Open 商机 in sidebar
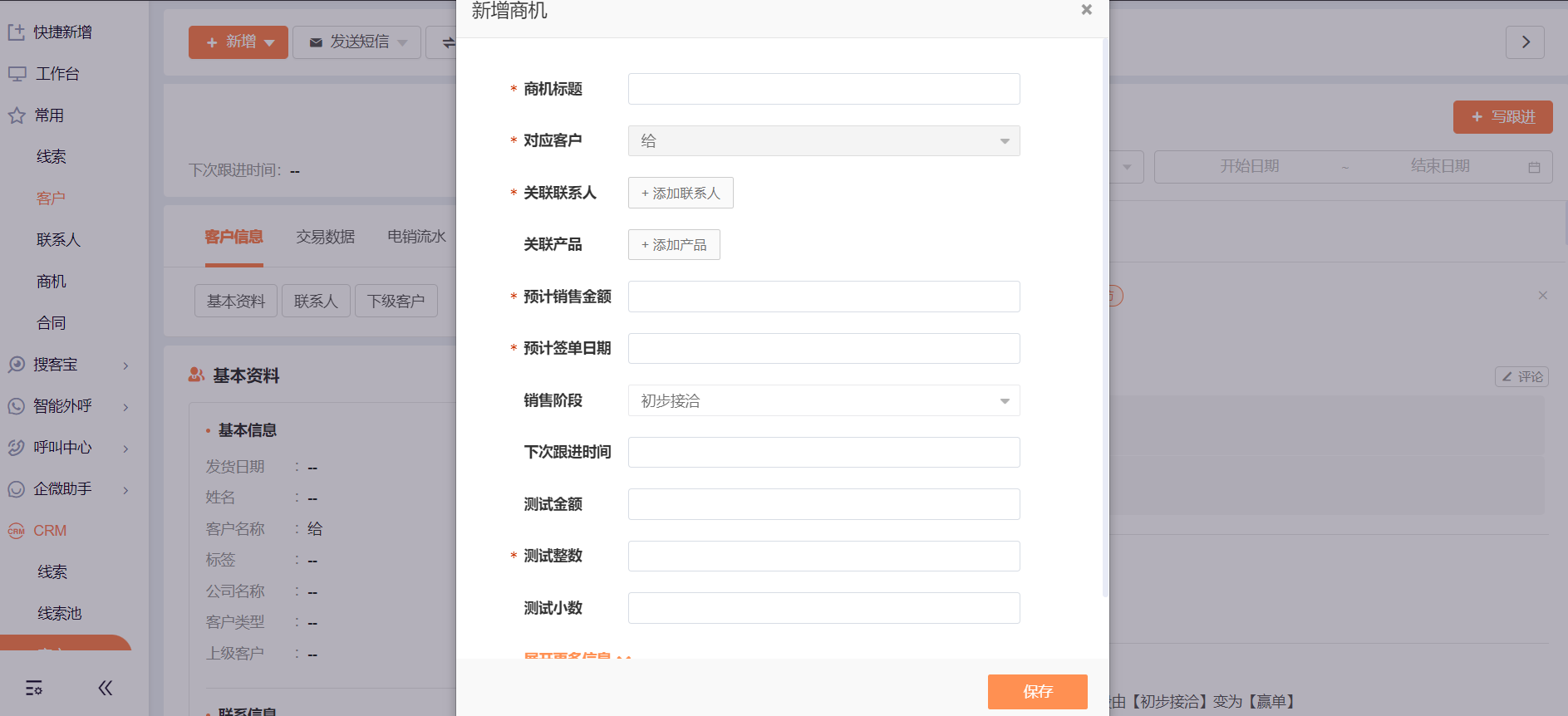This screenshot has height=716, width=1568. tap(52, 282)
